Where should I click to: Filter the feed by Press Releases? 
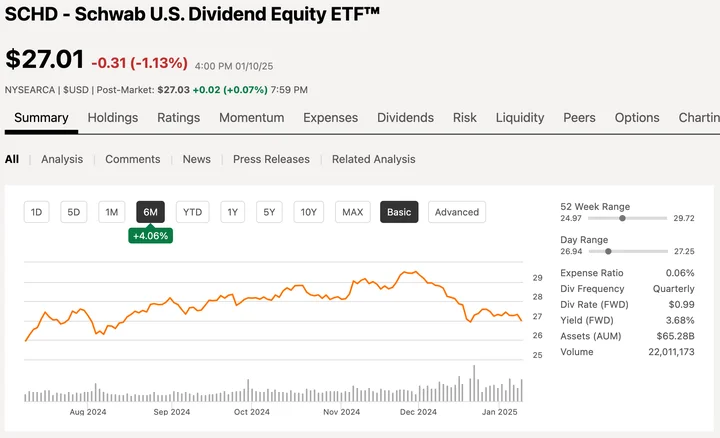pos(271,159)
